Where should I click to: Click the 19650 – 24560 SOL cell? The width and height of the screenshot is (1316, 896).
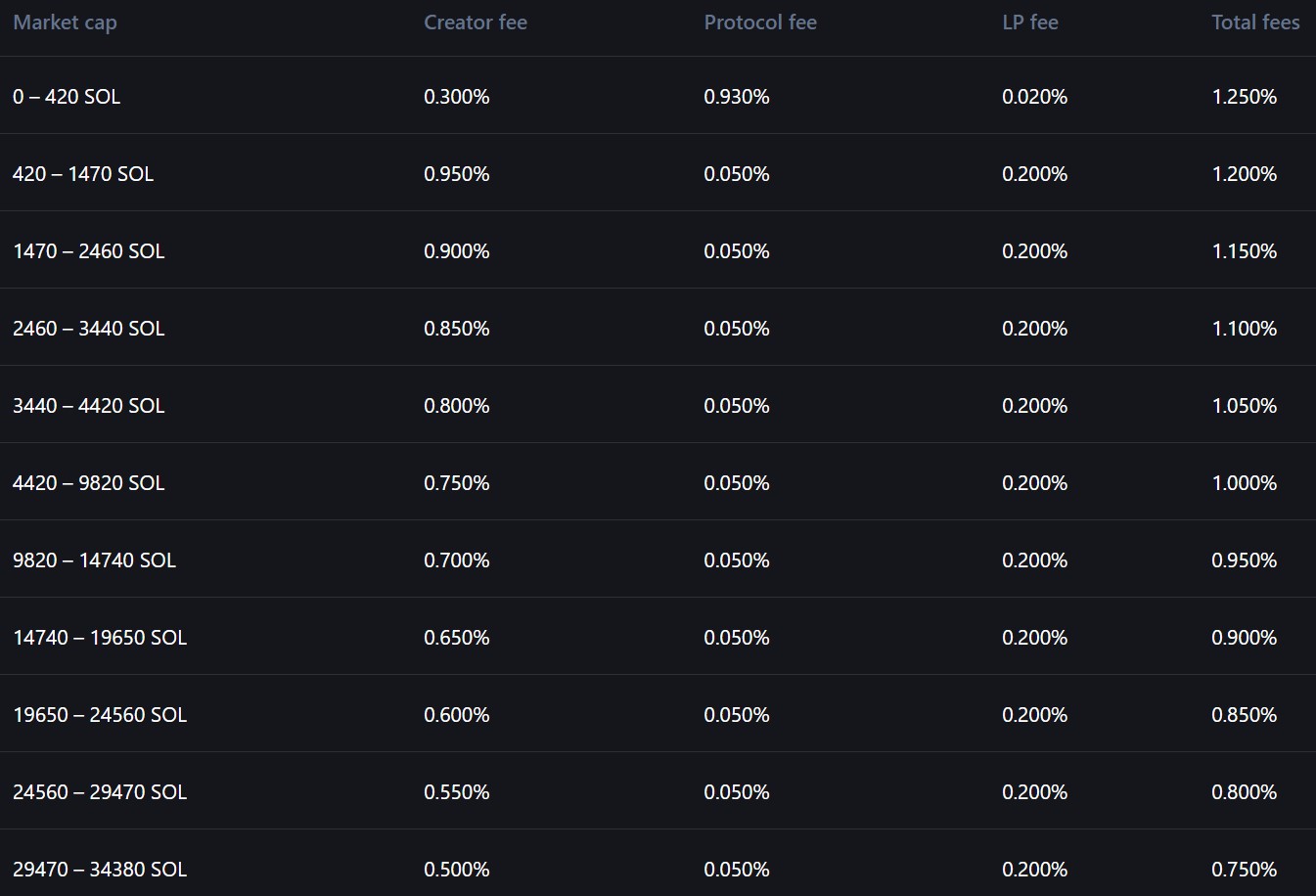point(100,715)
